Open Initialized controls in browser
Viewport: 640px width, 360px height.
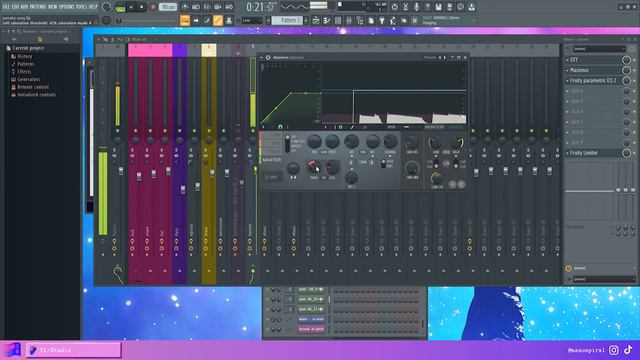(x=36, y=95)
